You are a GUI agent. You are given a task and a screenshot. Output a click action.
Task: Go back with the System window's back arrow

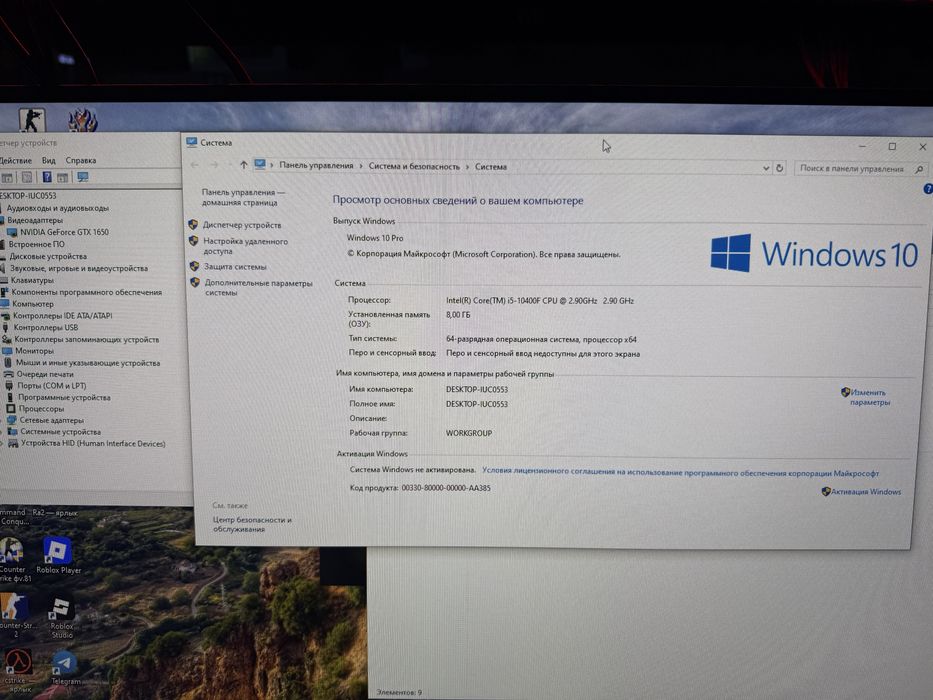[195, 165]
